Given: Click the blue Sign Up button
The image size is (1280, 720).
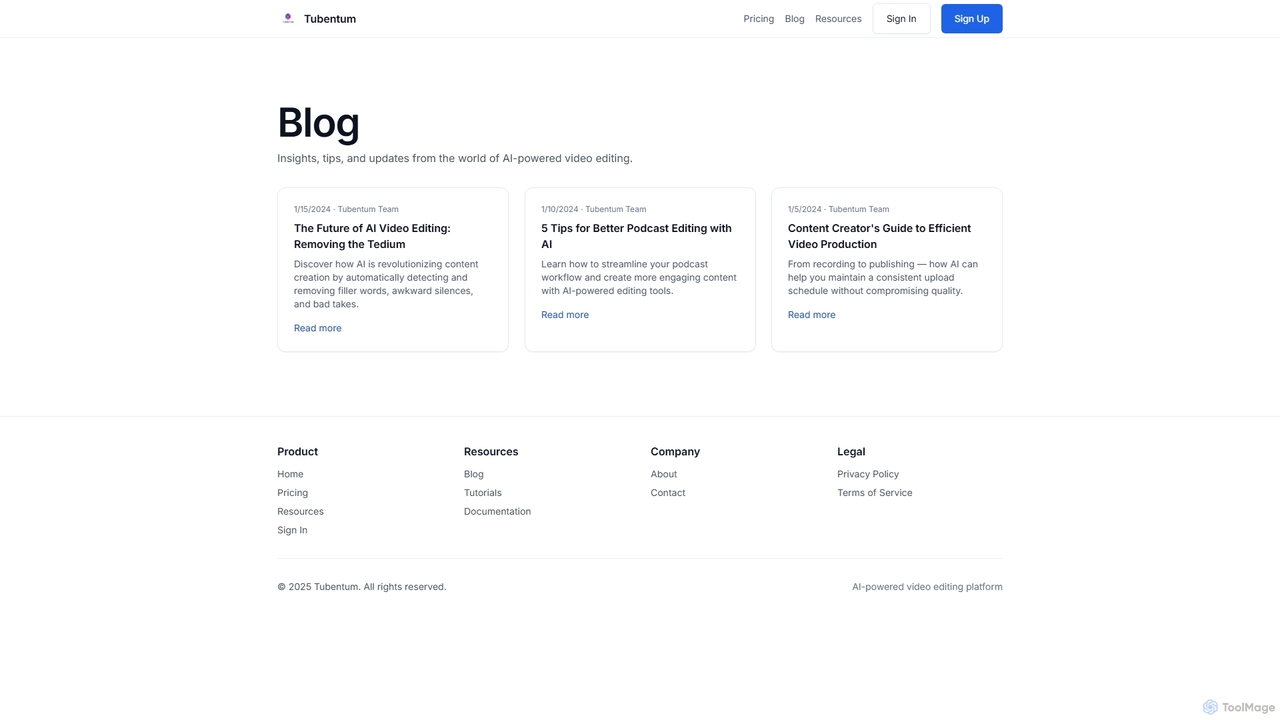Looking at the screenshot, I should 972,19.
